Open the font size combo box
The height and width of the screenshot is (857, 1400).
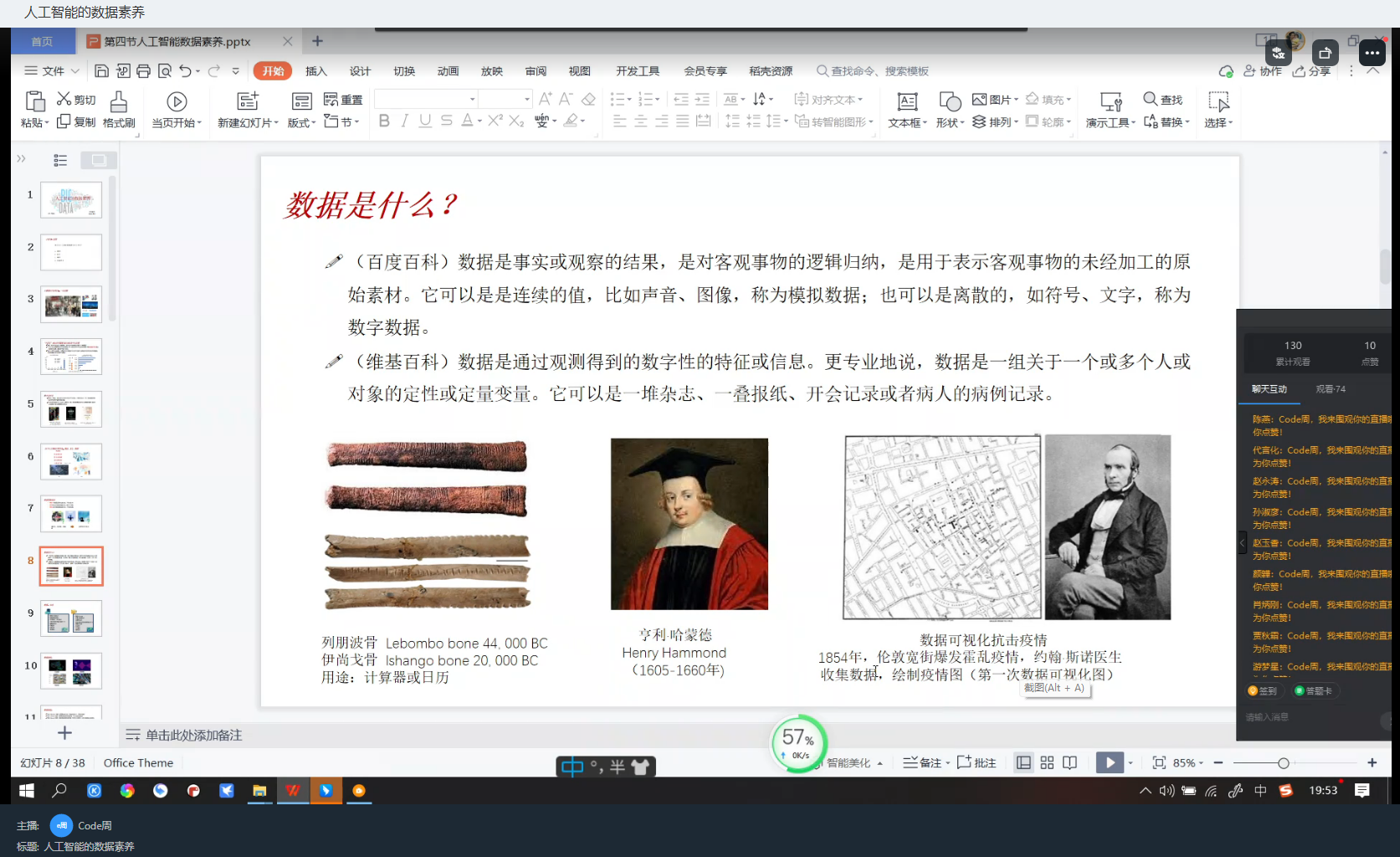[505, 99]
